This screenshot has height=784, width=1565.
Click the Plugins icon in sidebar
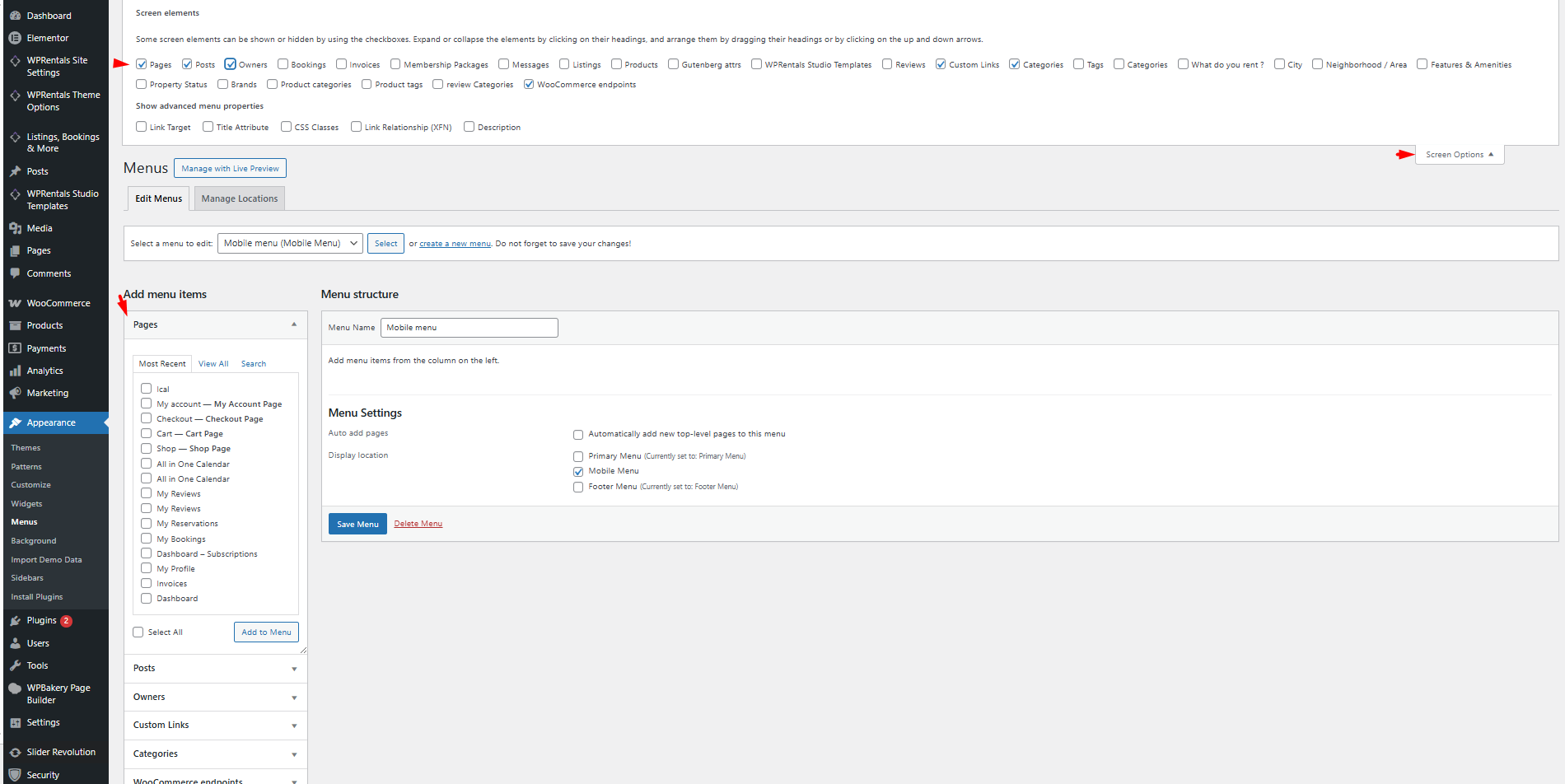pyautogui.click(x=15, y=620)
